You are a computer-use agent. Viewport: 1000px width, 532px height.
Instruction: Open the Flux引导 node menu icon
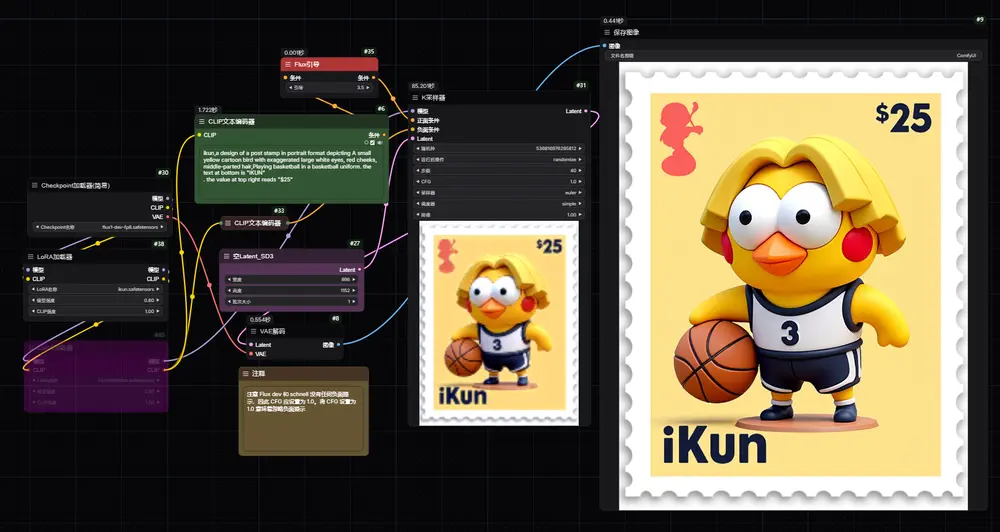click(288, 64)
